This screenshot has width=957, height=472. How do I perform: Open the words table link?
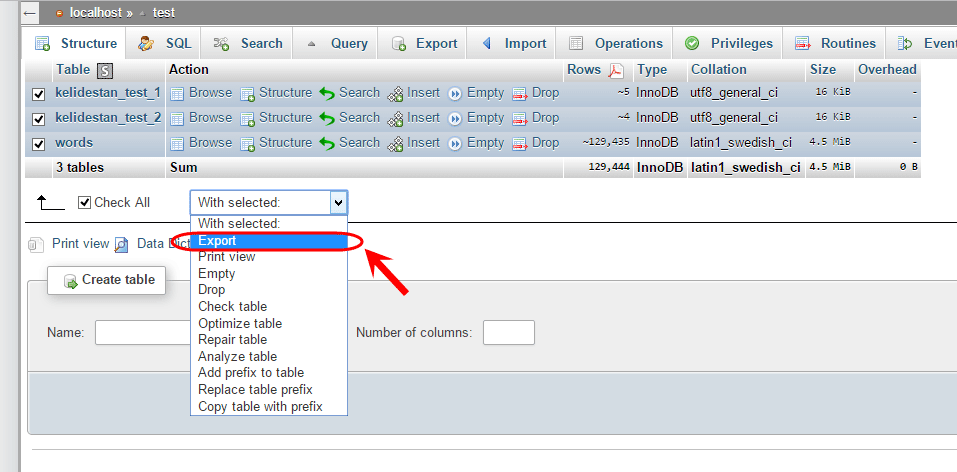74,143
